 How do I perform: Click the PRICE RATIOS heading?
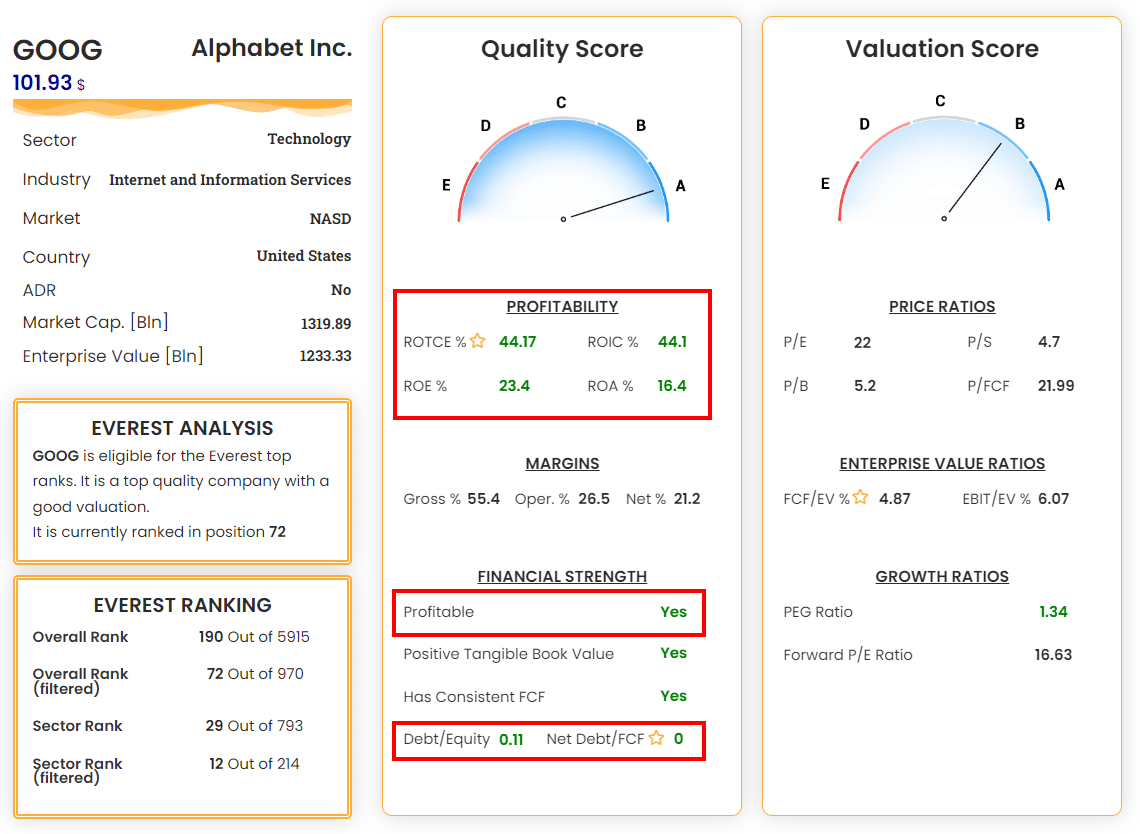pyautogui.click(x=942, y=307)
